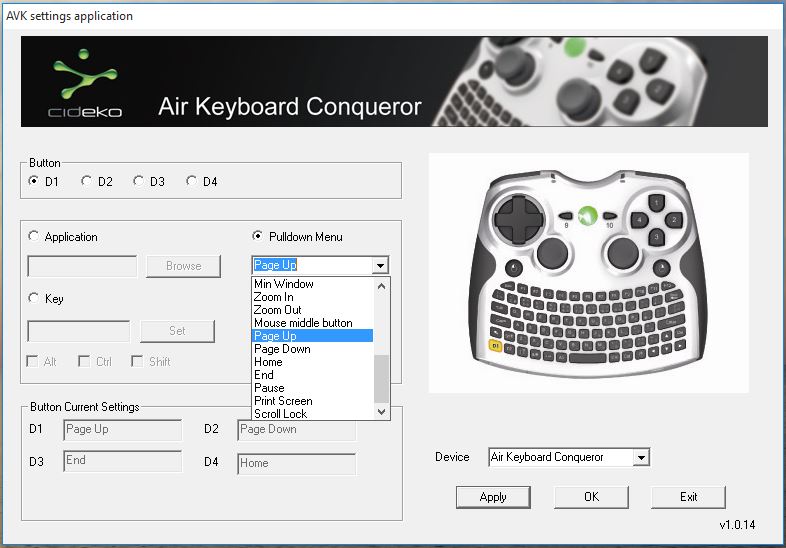Viewport: 786px width, 548px height.
Task: Pick Min Window from the list
Action: click(313, 284)
